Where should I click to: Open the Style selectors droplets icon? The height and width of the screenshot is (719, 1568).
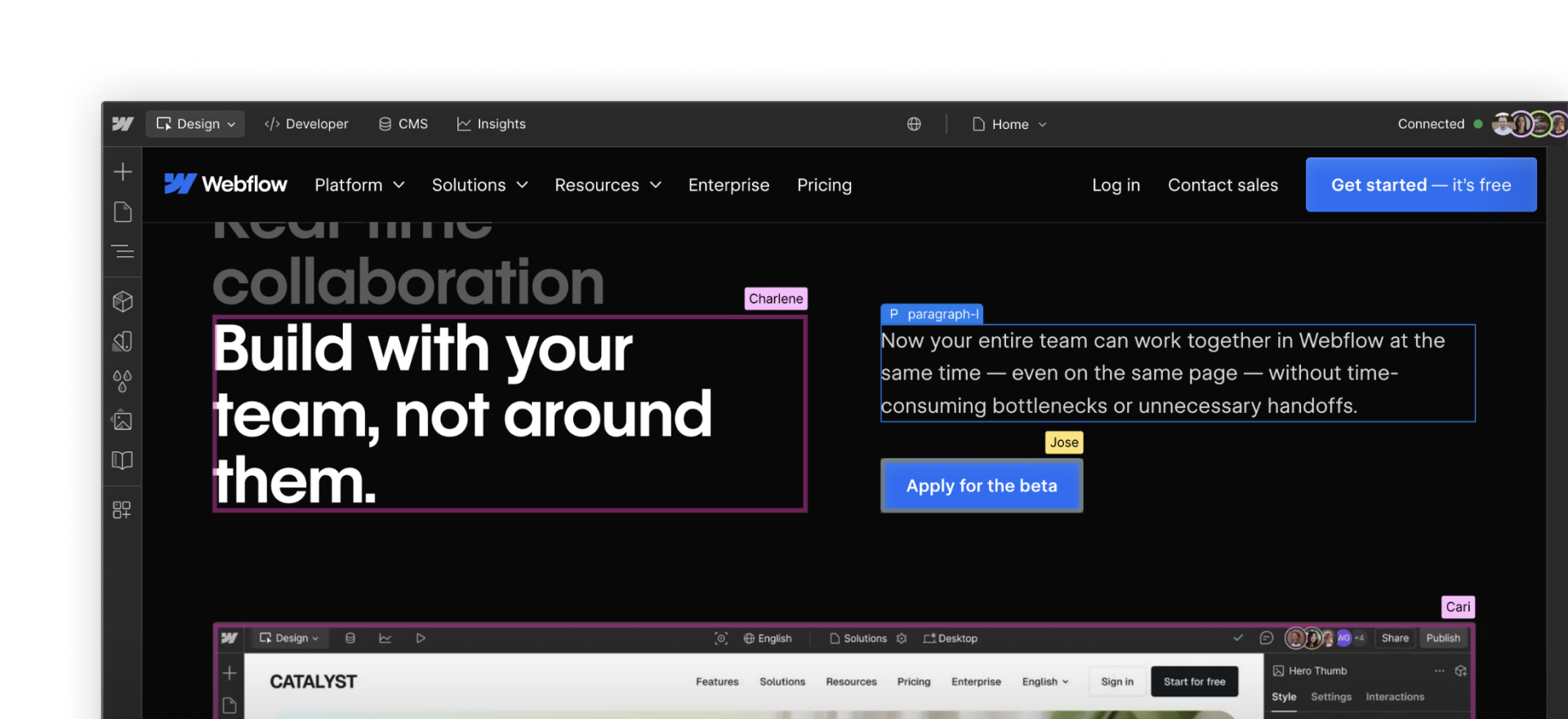point(122,381)
